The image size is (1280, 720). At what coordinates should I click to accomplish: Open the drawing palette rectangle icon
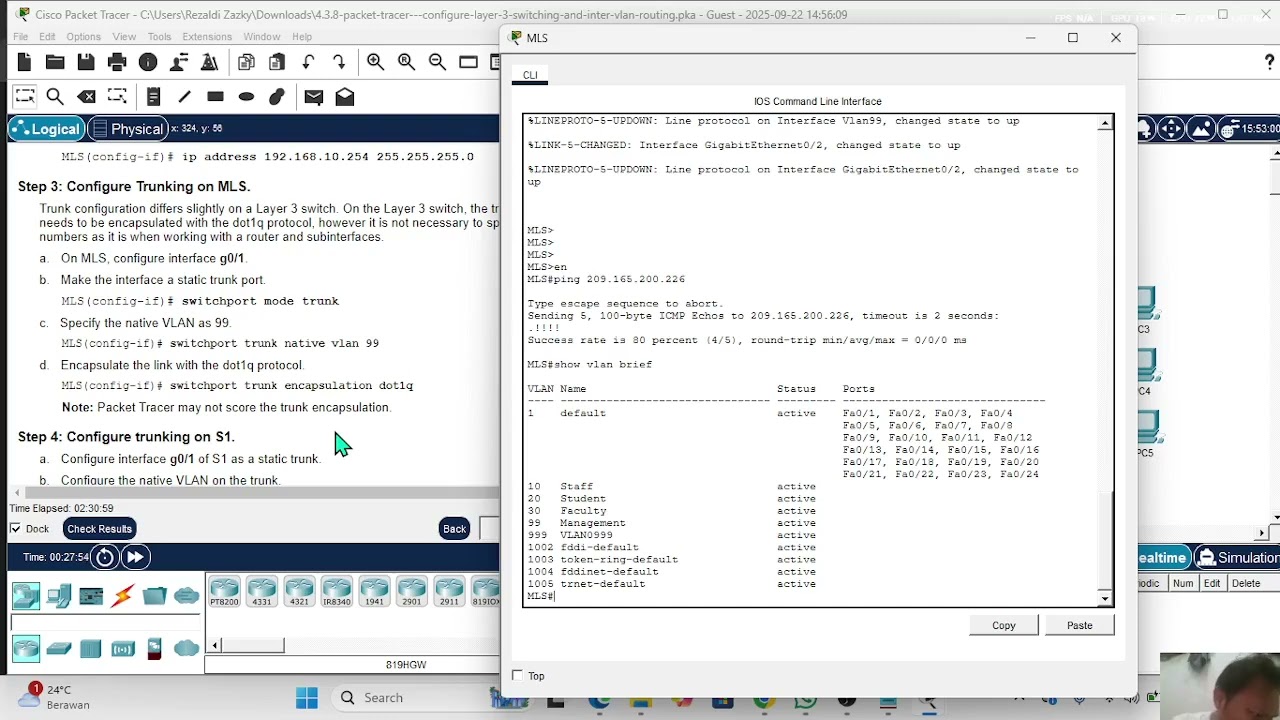(x=468, y=62)
